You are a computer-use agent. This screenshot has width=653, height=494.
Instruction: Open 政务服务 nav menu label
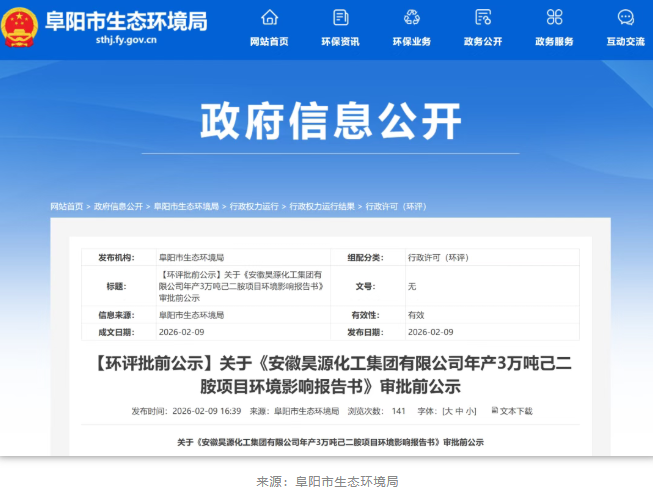click(x=554, y=42)
